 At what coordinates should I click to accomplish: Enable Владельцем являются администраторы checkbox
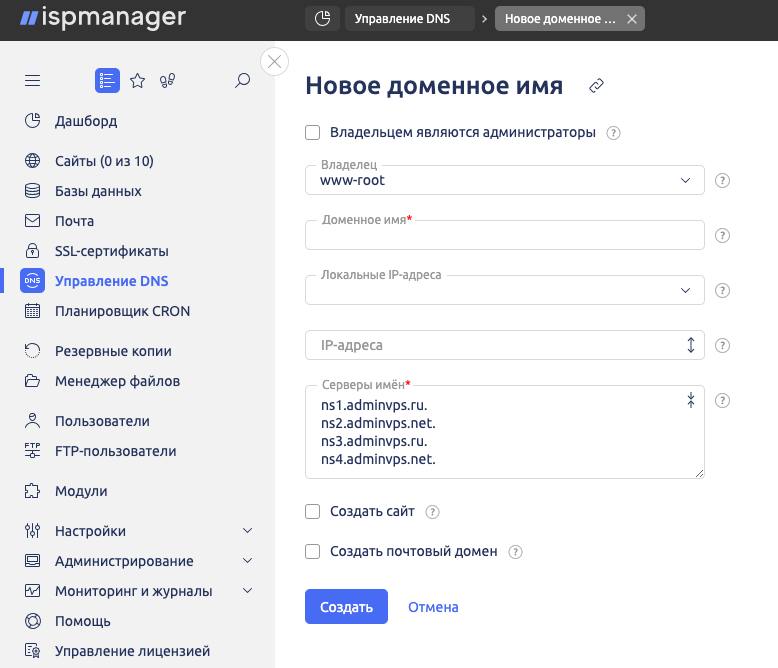[x=313, y=132]
